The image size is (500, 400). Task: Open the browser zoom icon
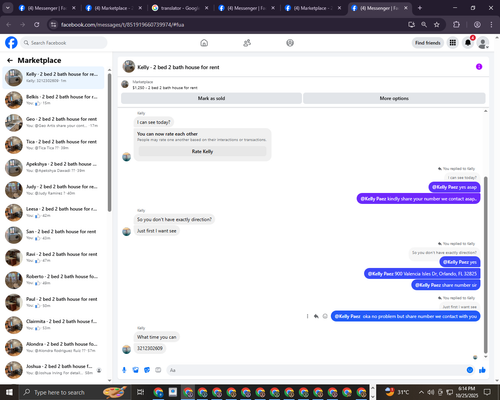pos(424,24)
